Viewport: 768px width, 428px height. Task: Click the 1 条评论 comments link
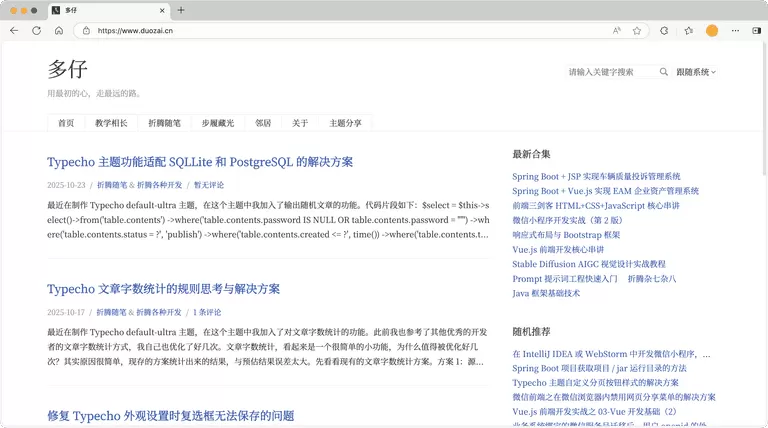click(207, 312)
